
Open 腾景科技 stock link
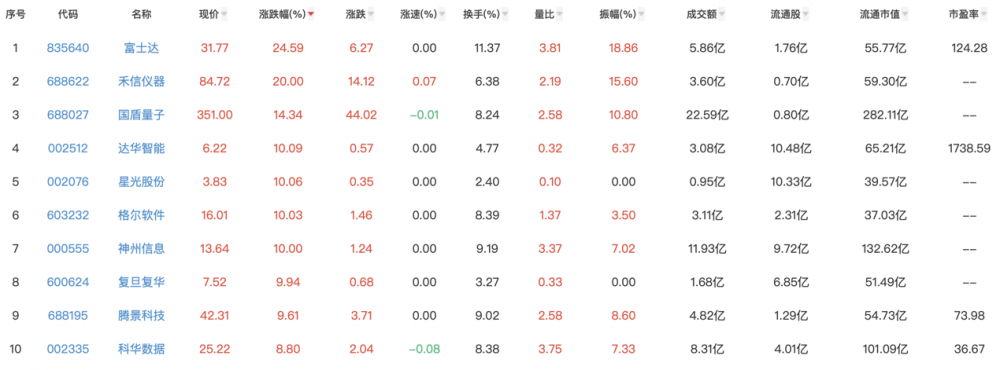point(144,315)
